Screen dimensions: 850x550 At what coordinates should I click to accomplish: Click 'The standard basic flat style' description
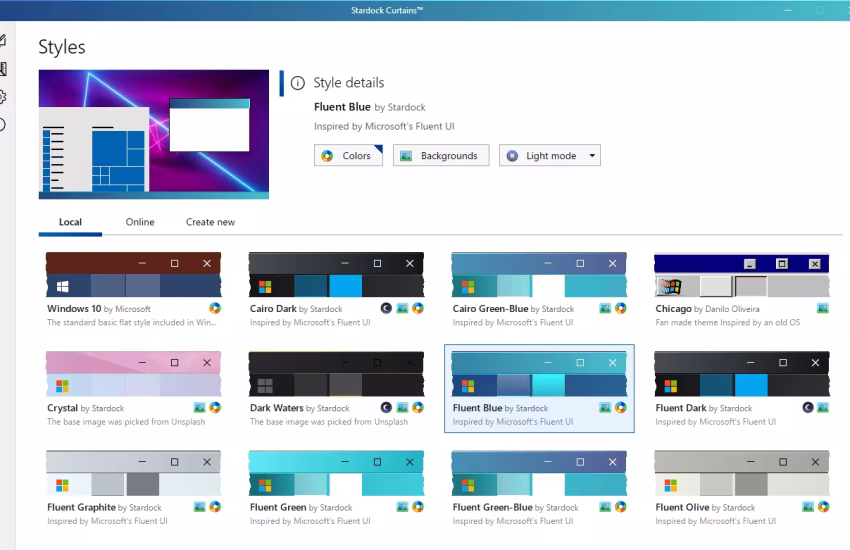[x=132, y=322]
